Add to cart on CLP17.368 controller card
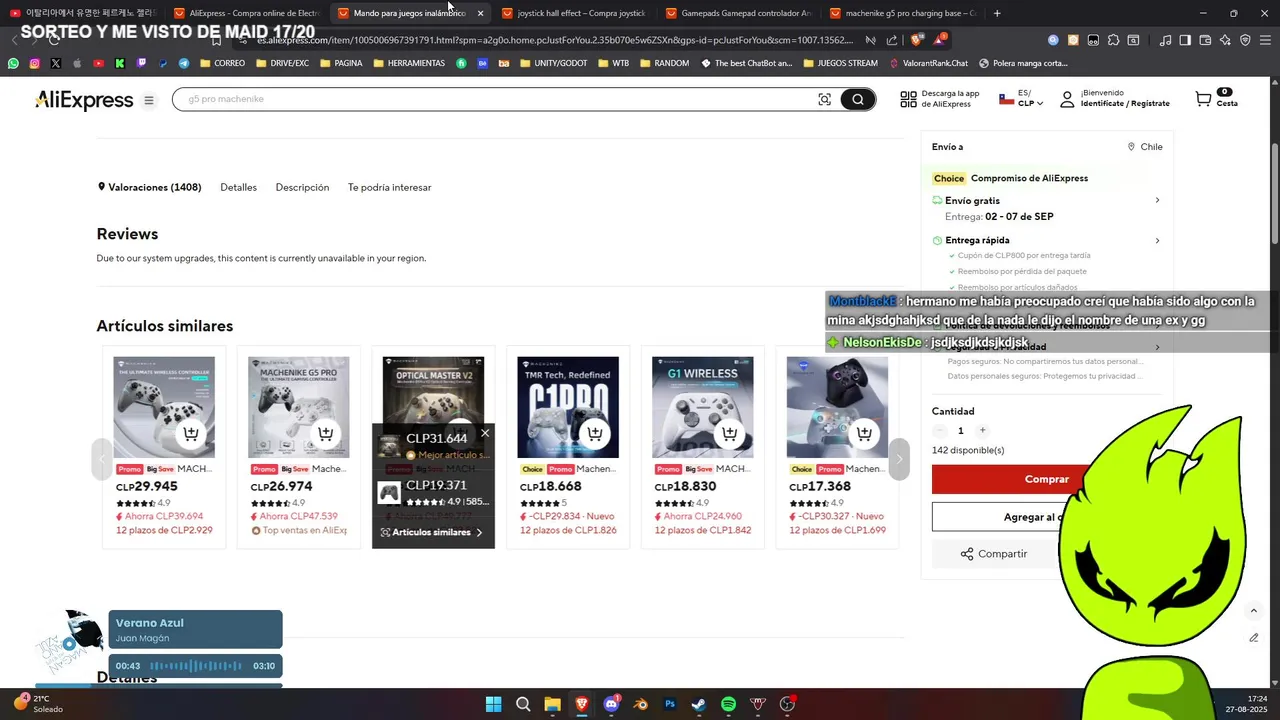The image size is (1280, 720). (x=864, y=433)
